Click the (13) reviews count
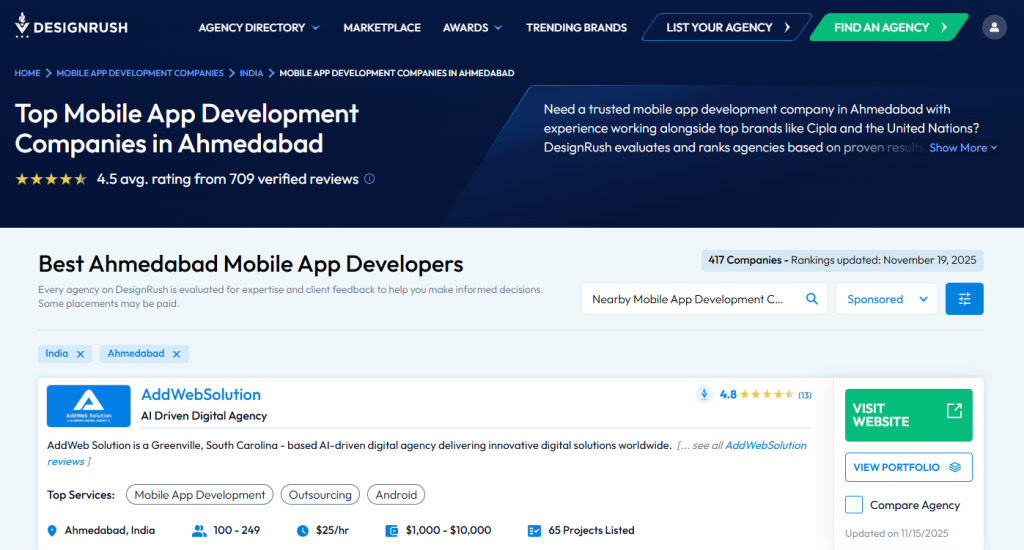Viewport: 1024px width, 550px height. click(805, 395)
